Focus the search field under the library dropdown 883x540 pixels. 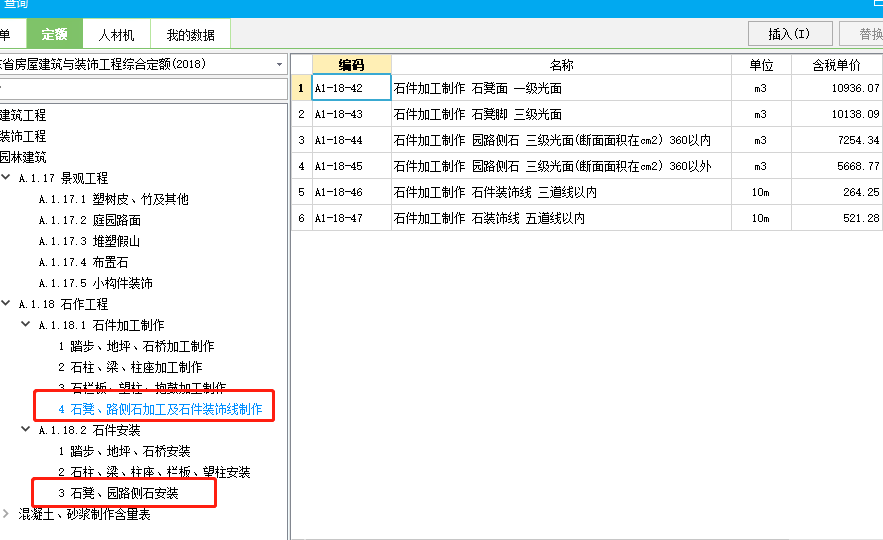tap(143, 88)
